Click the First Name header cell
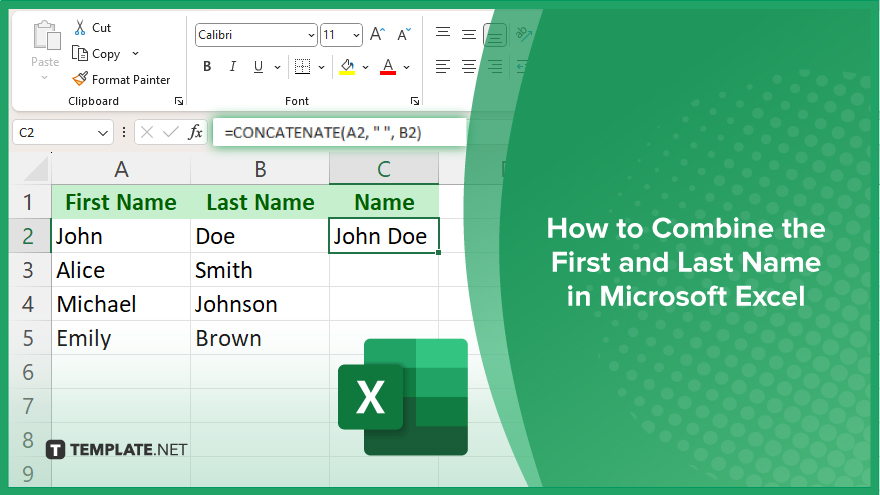The width and height of the screenshot is (880, 495). point(121,202)
